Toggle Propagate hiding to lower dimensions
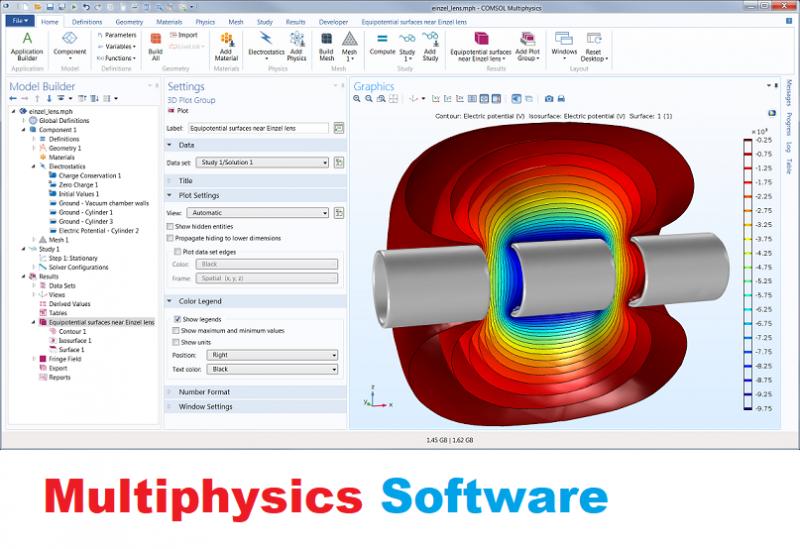The height and width of the screenshot is (549, 800). 170,238
